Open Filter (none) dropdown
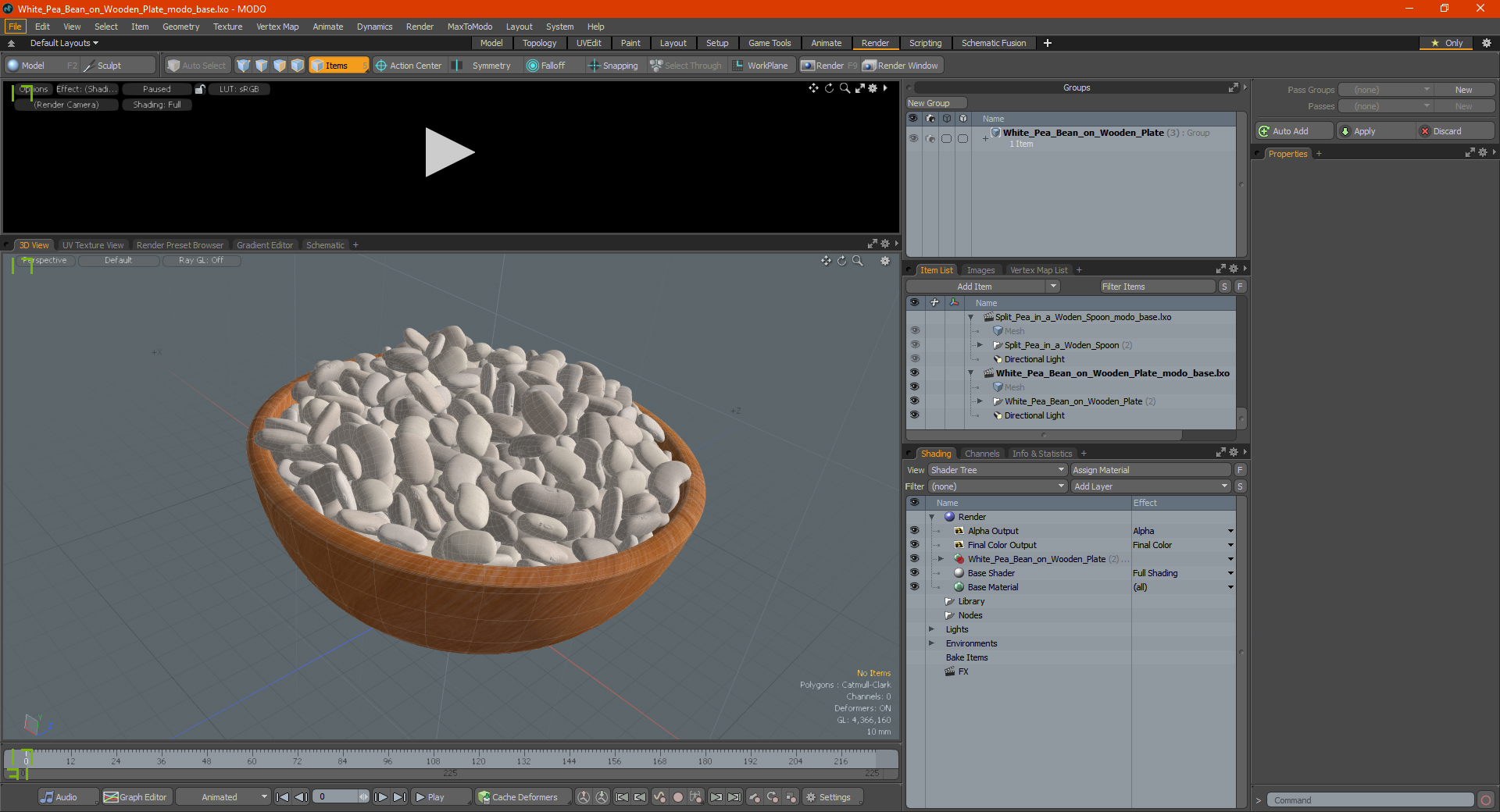The image size is (1500, 812). [997, 486]
